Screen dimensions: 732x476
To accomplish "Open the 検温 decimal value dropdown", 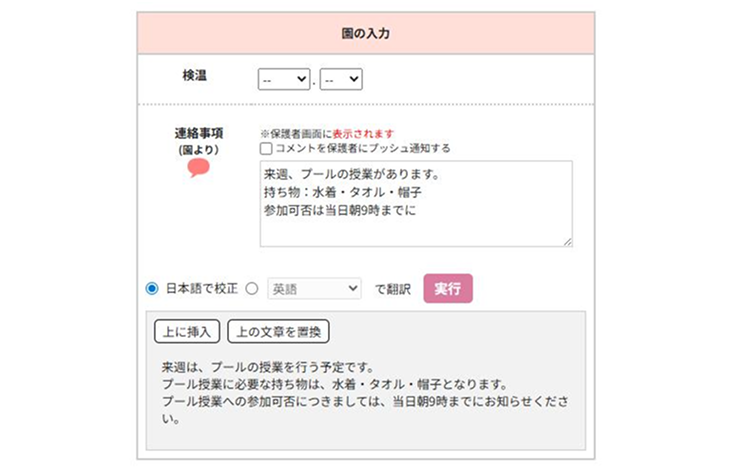I will coord(341,79).
